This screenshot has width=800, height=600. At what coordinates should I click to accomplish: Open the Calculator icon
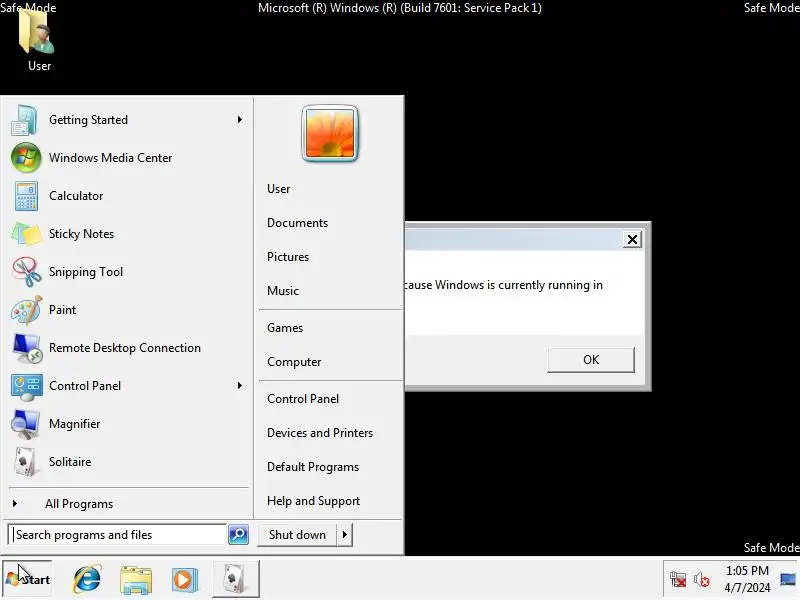pos(26,196)
